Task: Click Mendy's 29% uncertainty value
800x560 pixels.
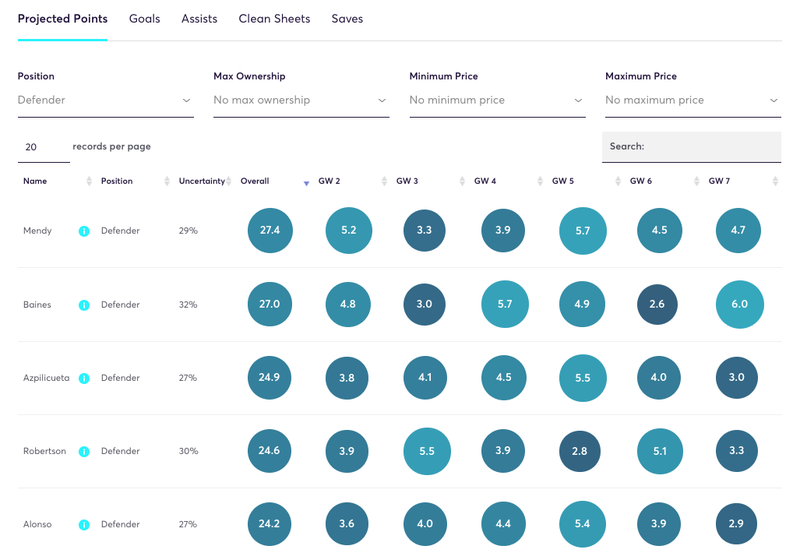Action: (188, 231)
